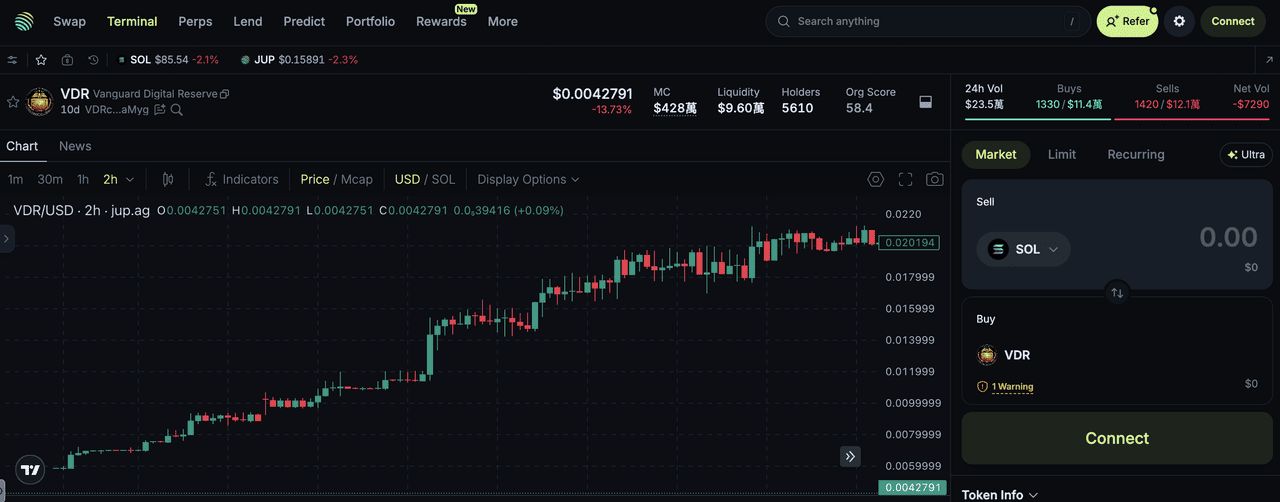
Task: Take a chart snapshot with camera icon
Action: coord(934,179)
